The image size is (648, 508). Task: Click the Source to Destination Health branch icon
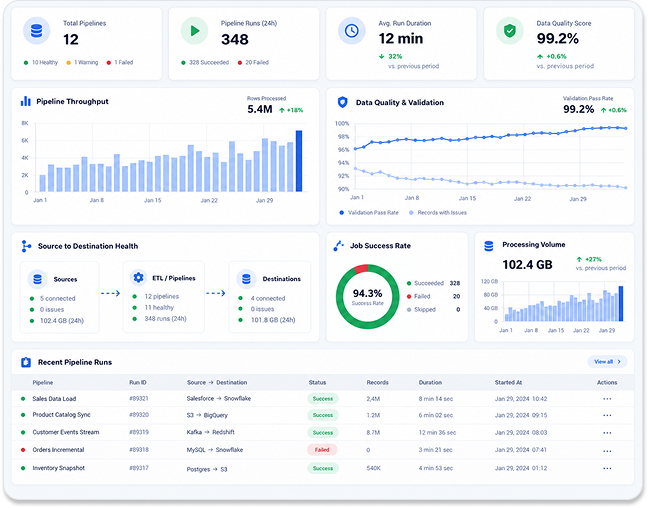pyautogui.click(x=26, y=246)
